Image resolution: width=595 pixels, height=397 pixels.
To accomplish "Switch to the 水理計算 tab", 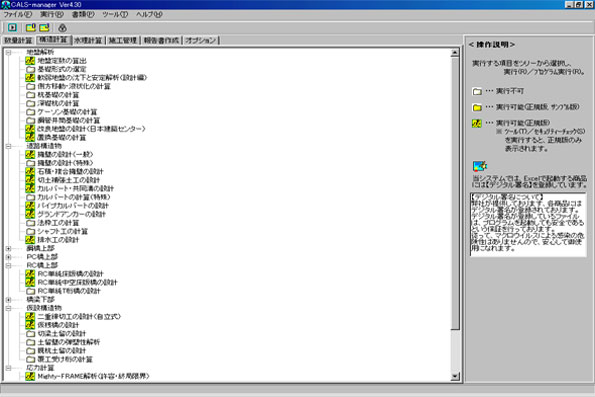I will 88,40.
